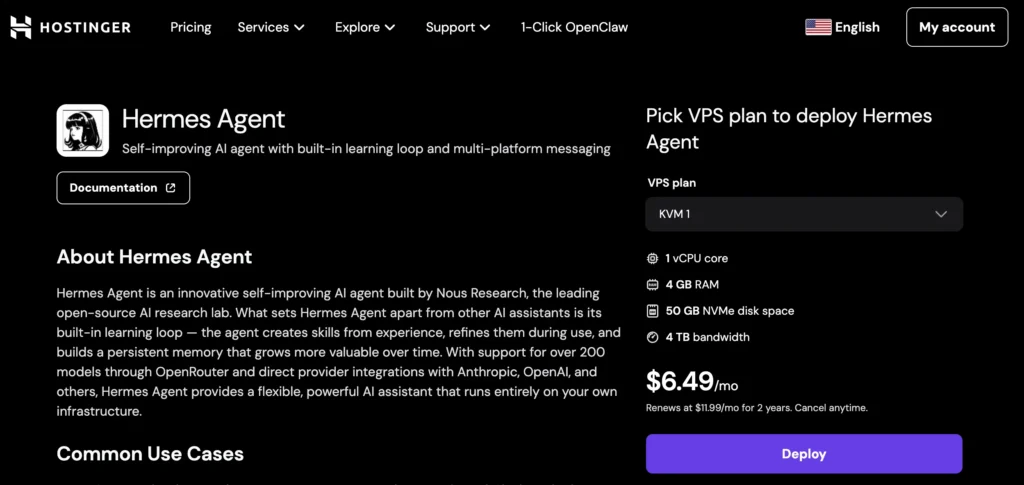This screenshot has height=485, width=1024.
Task: Click the Hostinger logo icon
Action: pos(21,27)
